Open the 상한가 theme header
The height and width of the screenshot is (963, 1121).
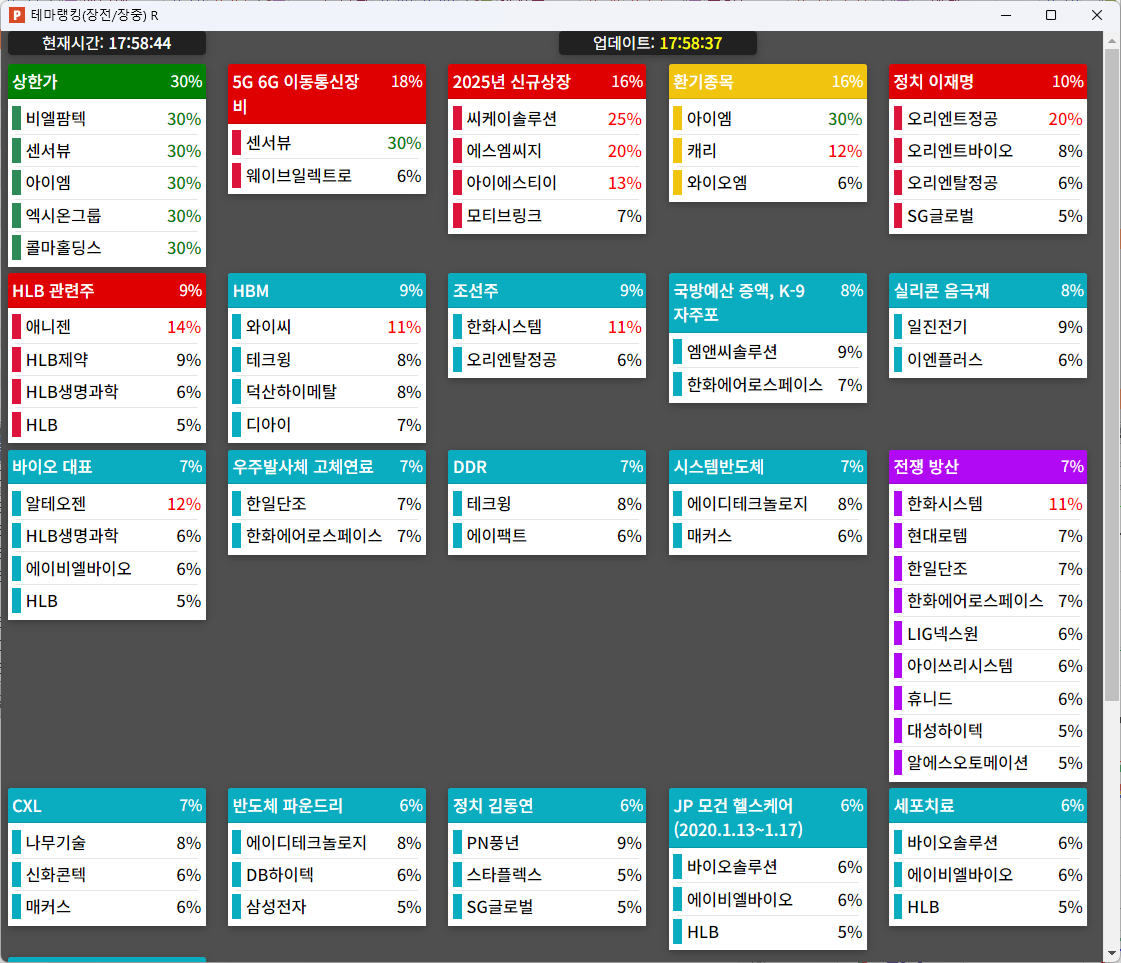point(107,82)
